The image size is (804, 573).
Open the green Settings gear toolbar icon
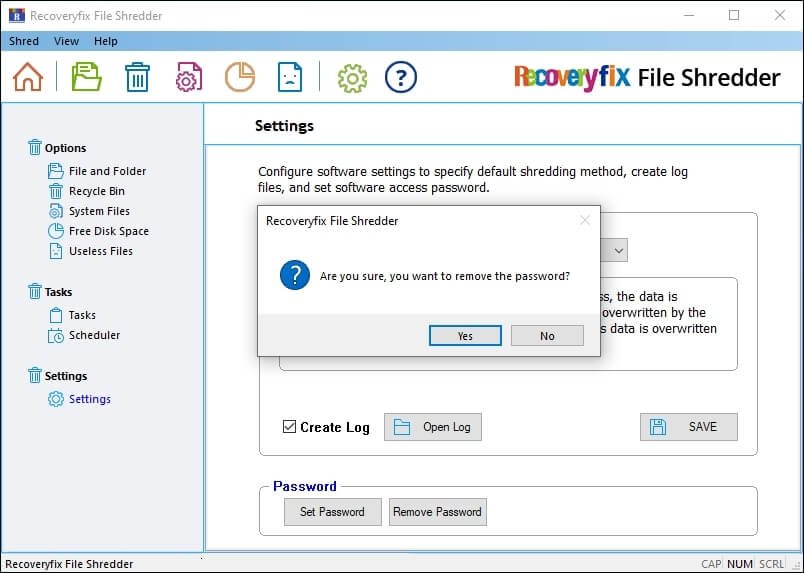pos(352,77)
